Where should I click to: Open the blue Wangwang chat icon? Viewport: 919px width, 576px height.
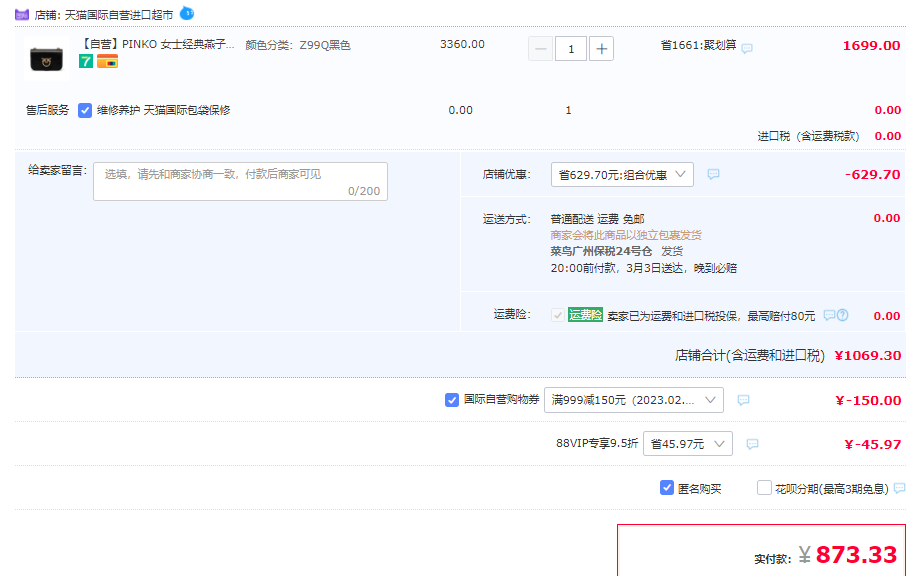coord(187,13)
